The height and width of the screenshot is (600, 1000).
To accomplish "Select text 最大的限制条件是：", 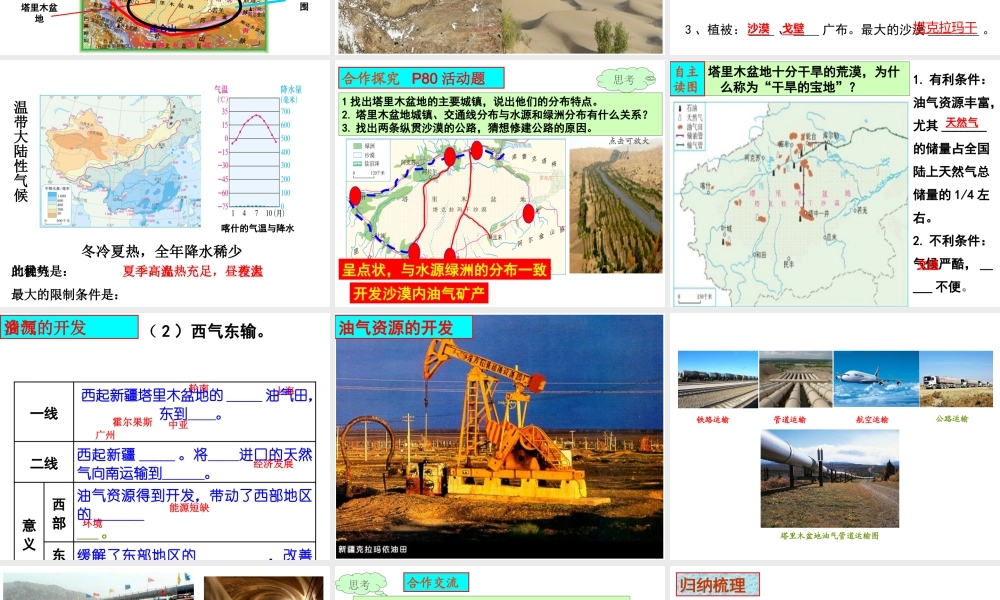I will [x=66, y=294].
